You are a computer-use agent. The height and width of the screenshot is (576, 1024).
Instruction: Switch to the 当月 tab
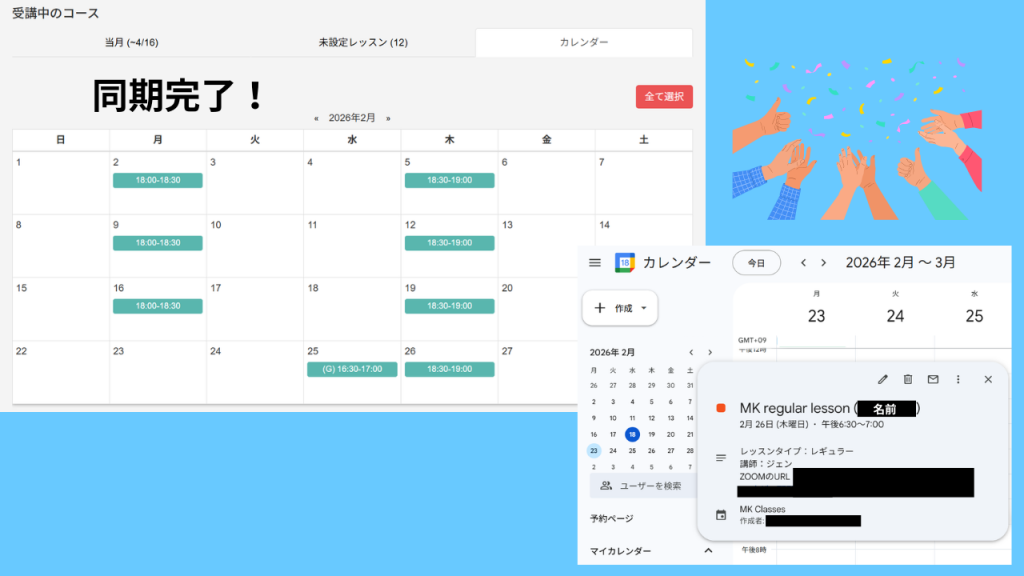130,43
